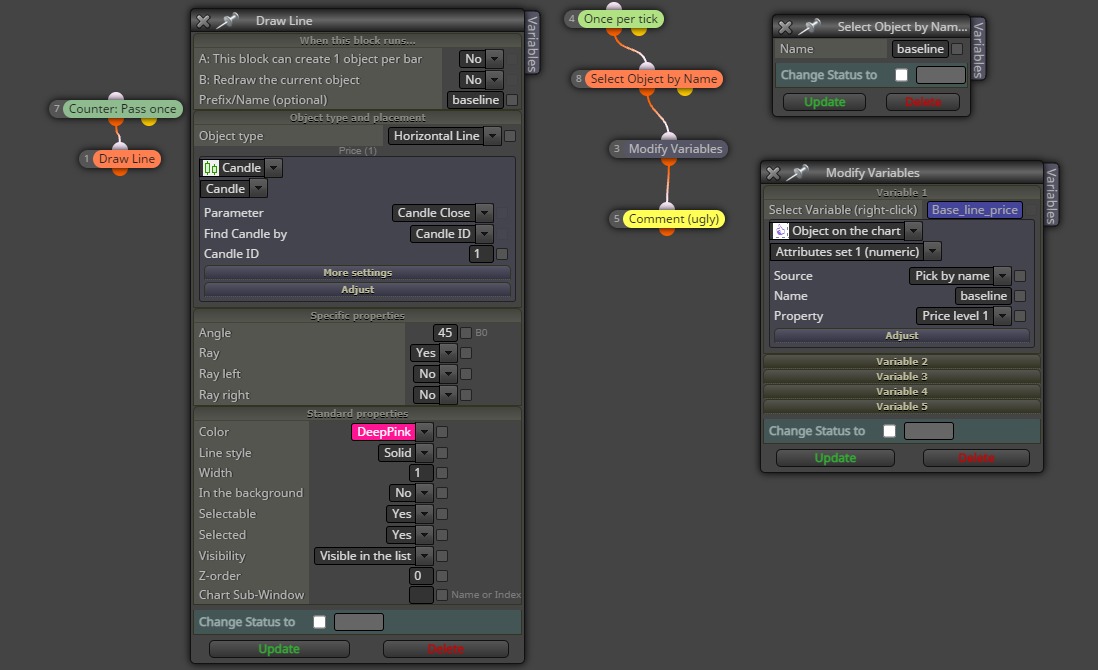Open option B redraw current object dropdown
Viewport: 1098px width, 670px height.
click(481, 80)
